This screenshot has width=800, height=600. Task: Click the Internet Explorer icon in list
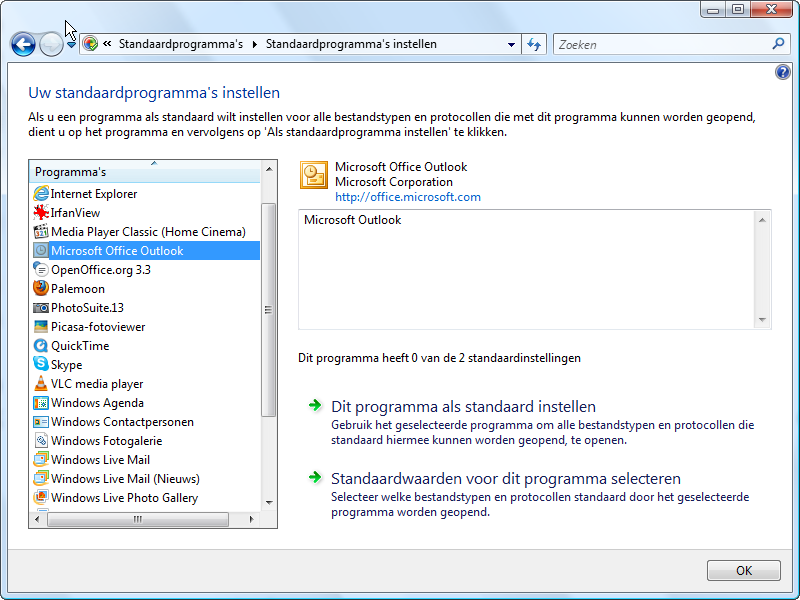point(41,194)
